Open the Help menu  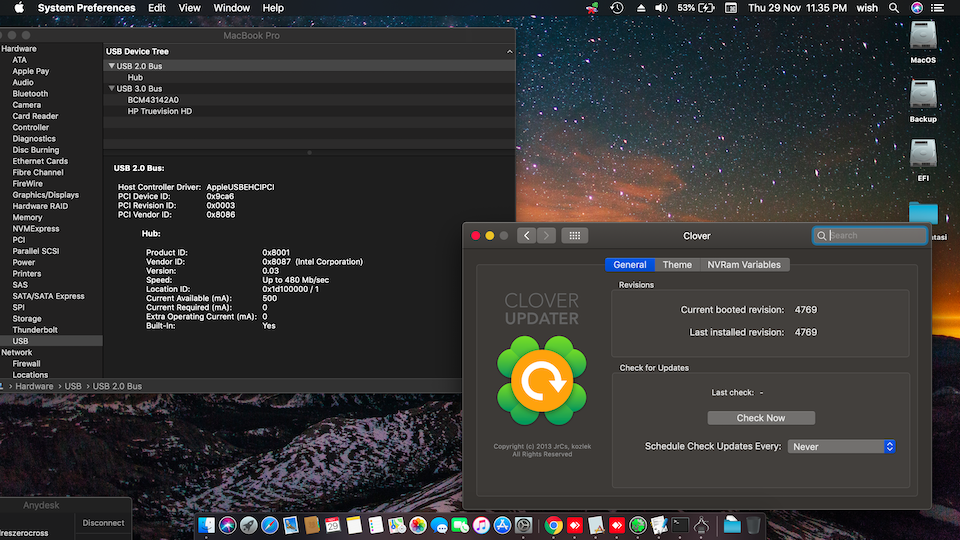(273, 8)
